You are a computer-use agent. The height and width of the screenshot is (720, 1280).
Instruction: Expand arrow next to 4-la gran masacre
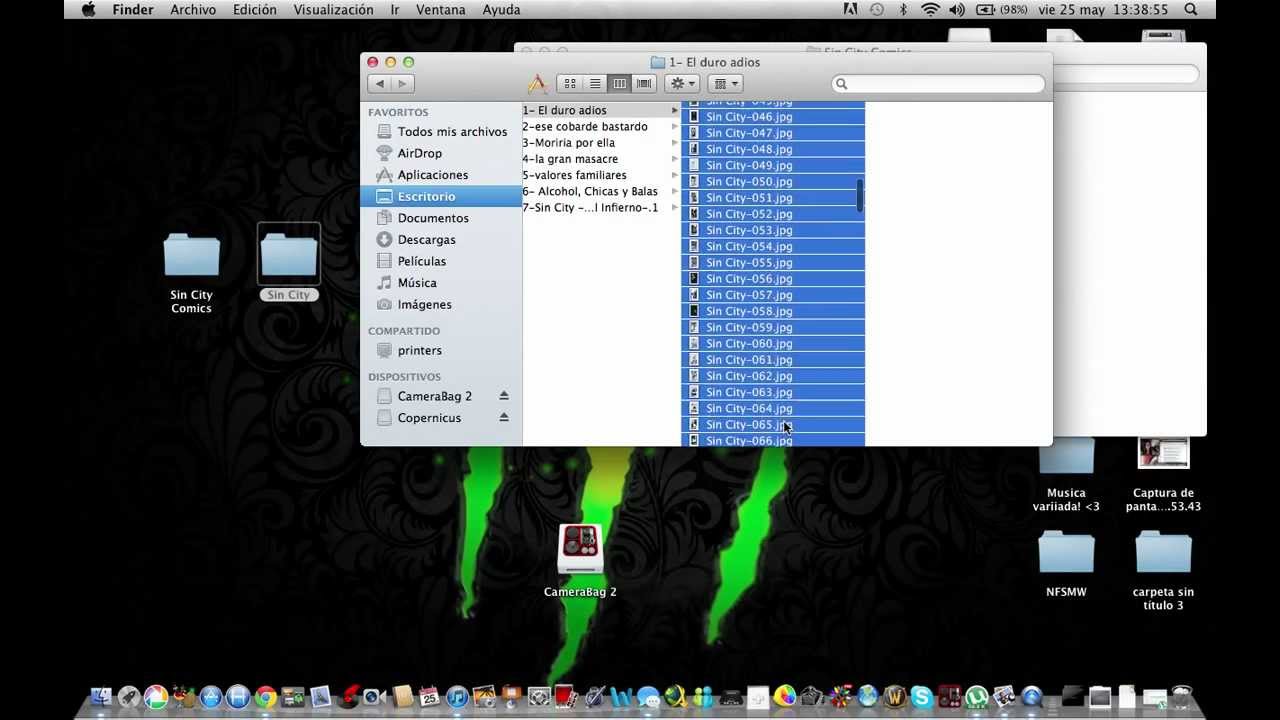pyautogui.click(x=675, y=159)
